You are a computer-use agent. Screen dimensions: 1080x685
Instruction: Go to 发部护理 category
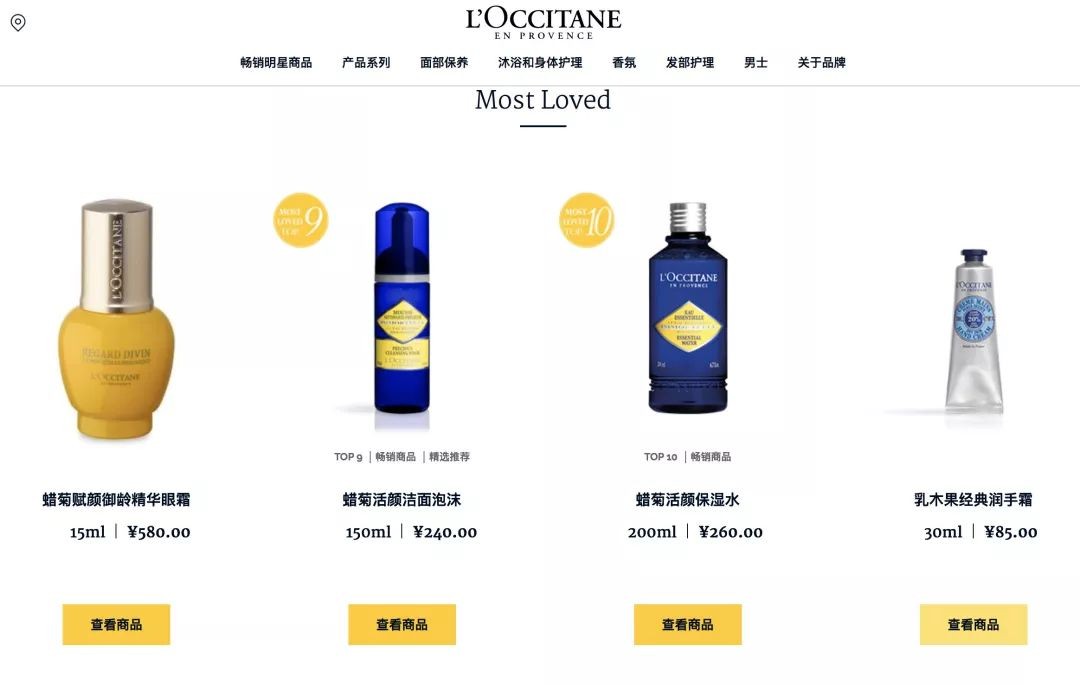click(x=689, y=63)
